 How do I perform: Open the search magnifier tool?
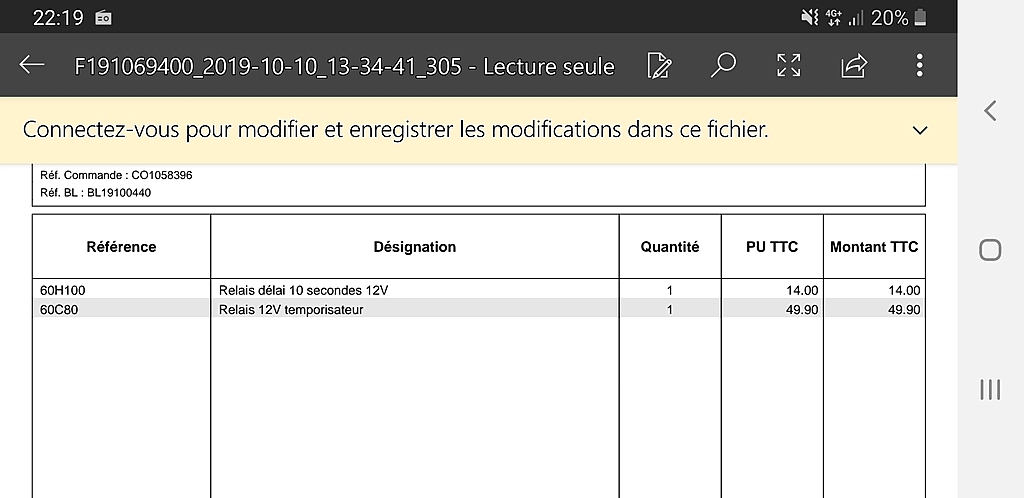(x=724, y=65)
